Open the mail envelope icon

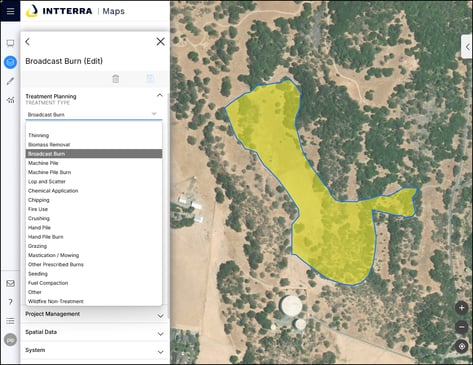[x=10, y=283]
